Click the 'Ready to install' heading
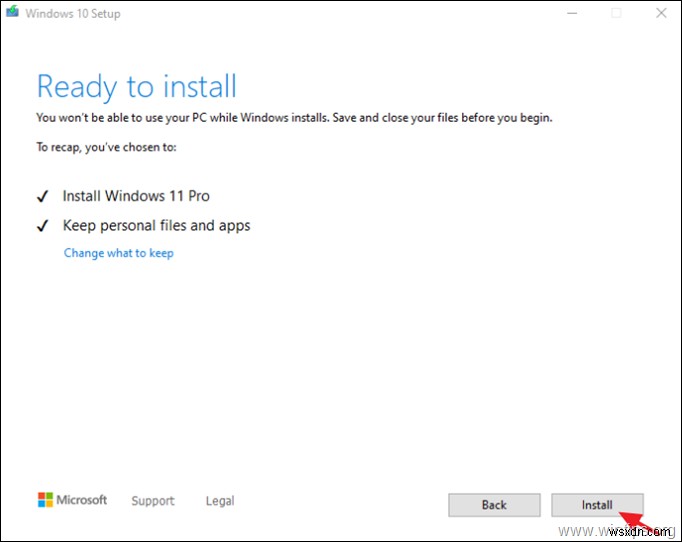 tap(137, 87)
